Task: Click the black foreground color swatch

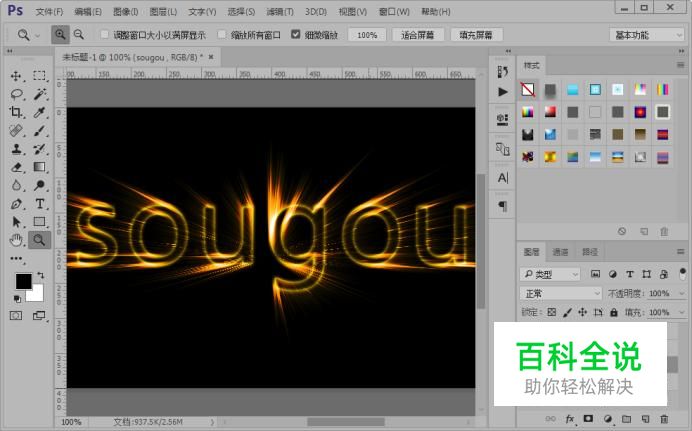Action: 23,281
